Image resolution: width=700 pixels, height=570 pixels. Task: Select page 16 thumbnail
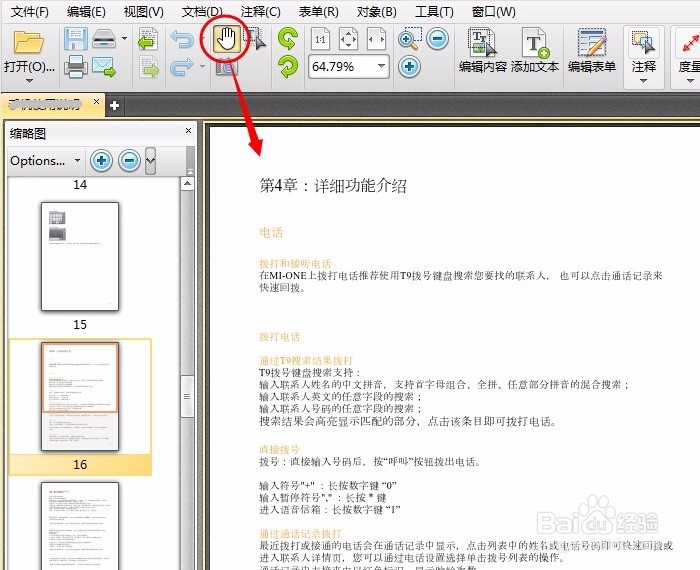(x=80, y=396)
